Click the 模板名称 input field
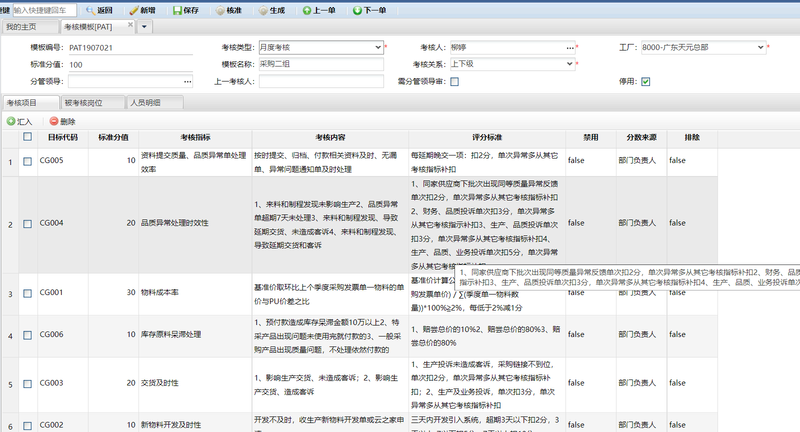Viewport: 800px width, 432px height. point(321,64)
